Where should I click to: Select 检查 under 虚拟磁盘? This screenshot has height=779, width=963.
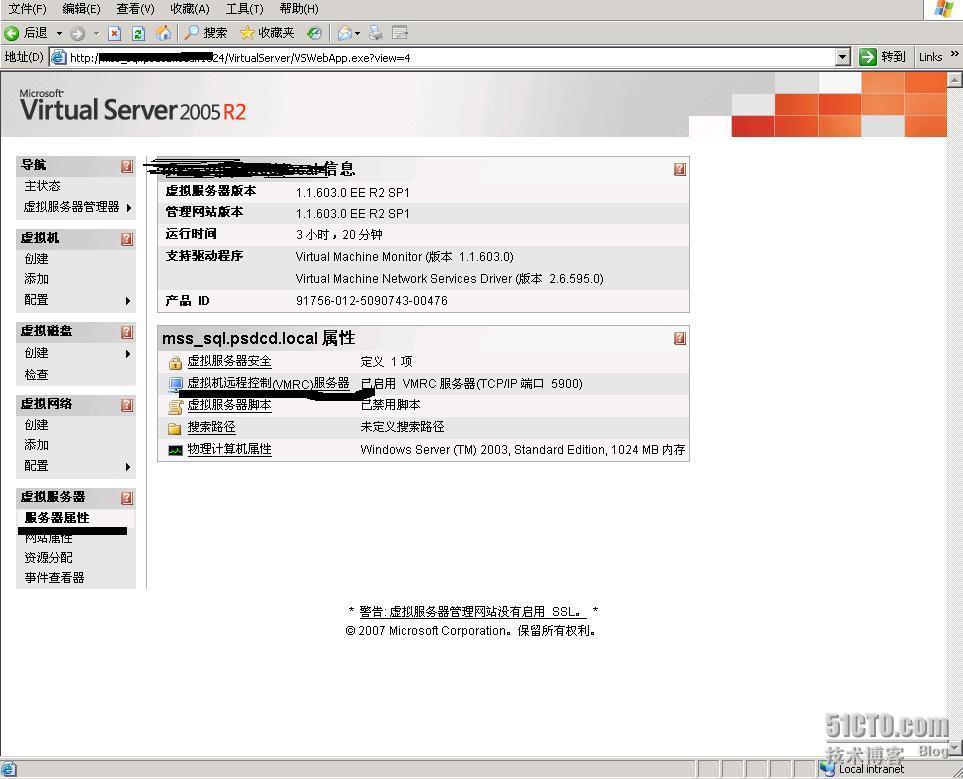tap(36, 375)
